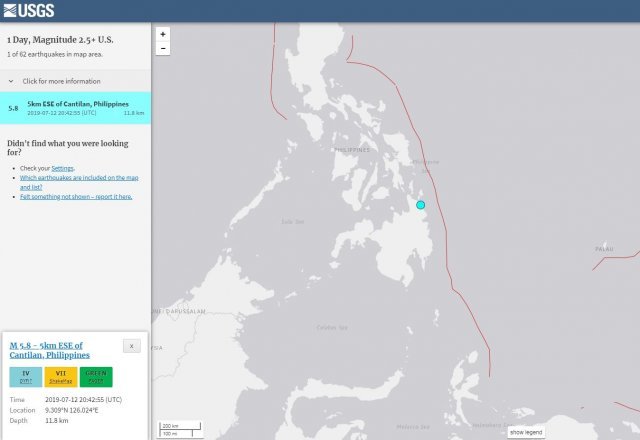Screen dimensions: 640x440
Task: Open the ShakeMap VII badge
Action: click(x=61, y=376)
